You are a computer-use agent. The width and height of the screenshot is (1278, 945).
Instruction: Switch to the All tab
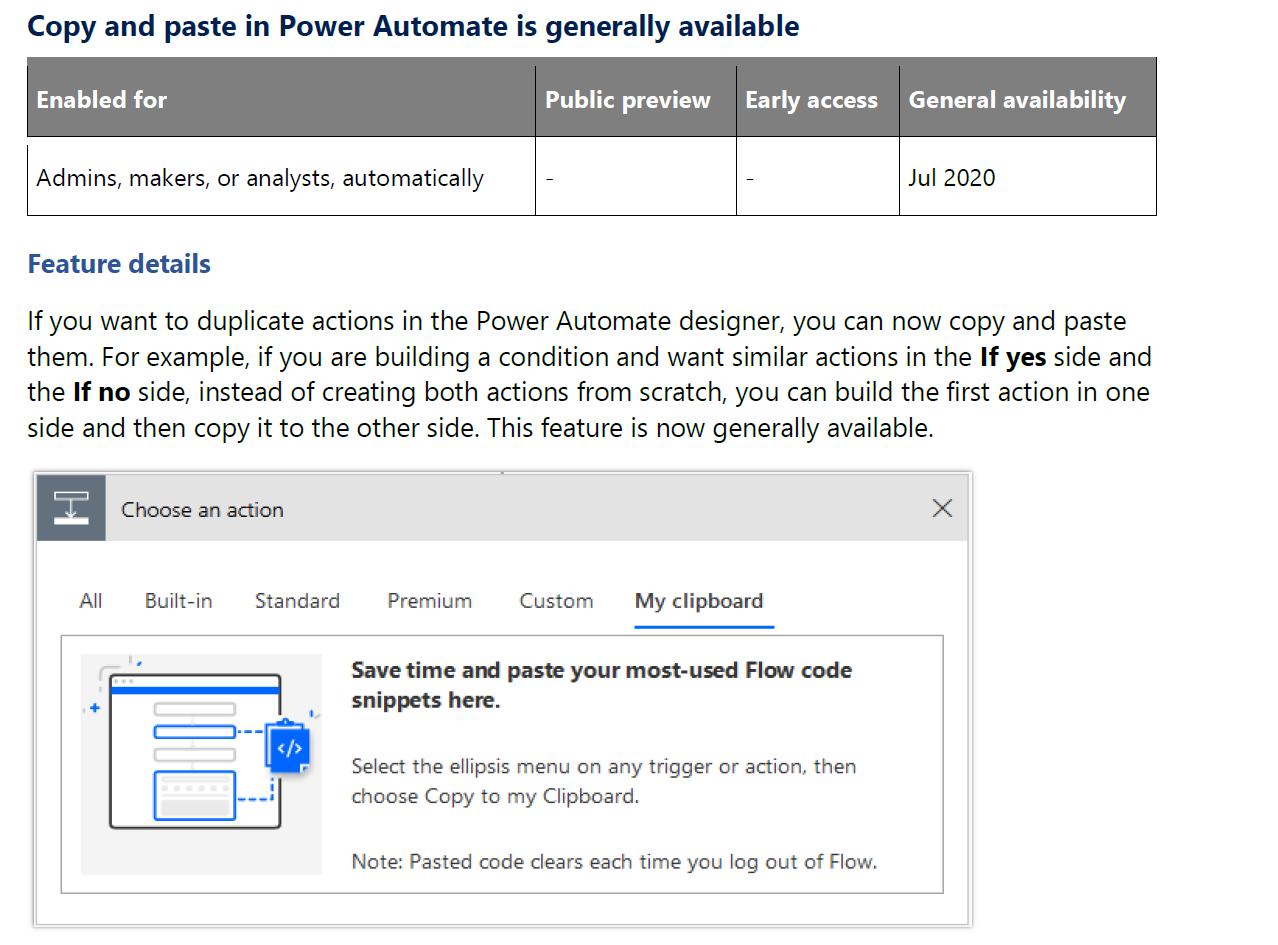91,601
